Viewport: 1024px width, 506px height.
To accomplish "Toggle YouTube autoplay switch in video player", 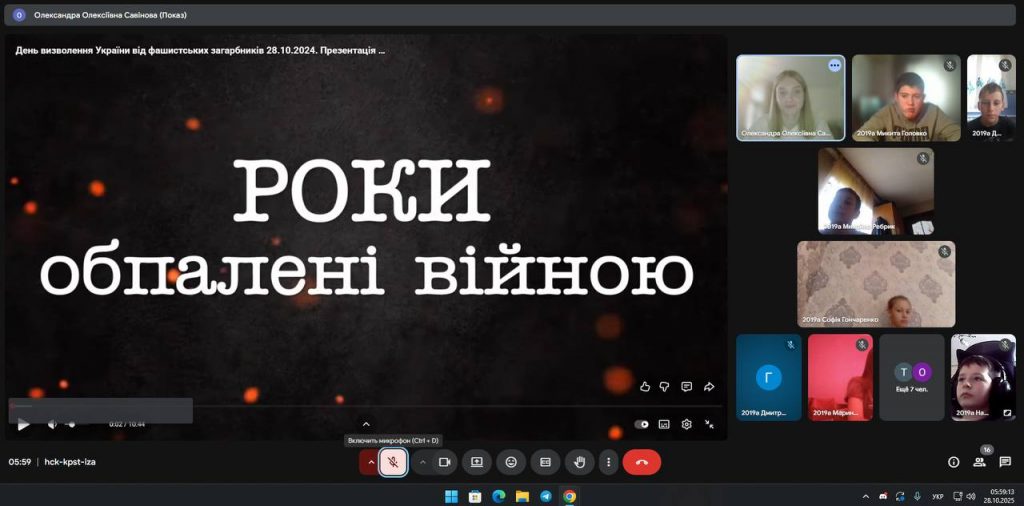I will click(x=641, y=424).
